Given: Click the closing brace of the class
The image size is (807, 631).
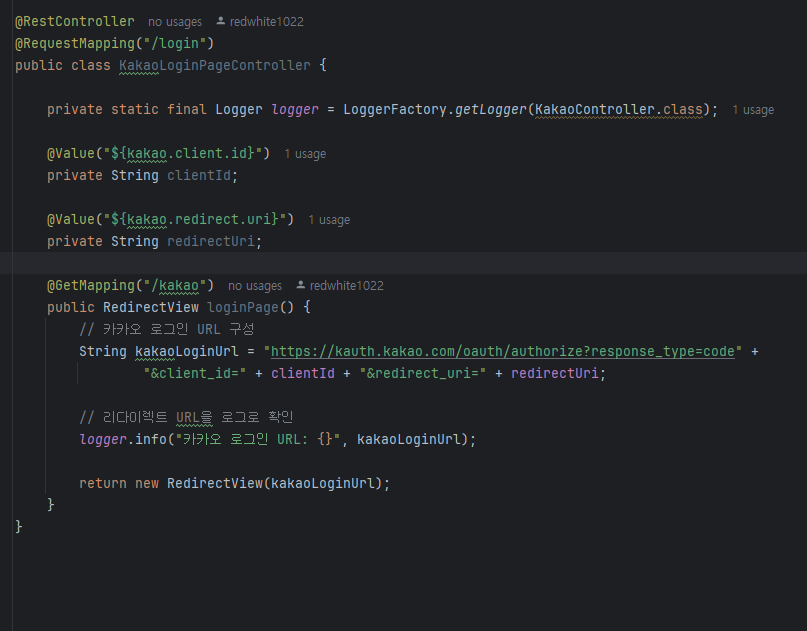Looking at the screenshot, I should 19,527.
